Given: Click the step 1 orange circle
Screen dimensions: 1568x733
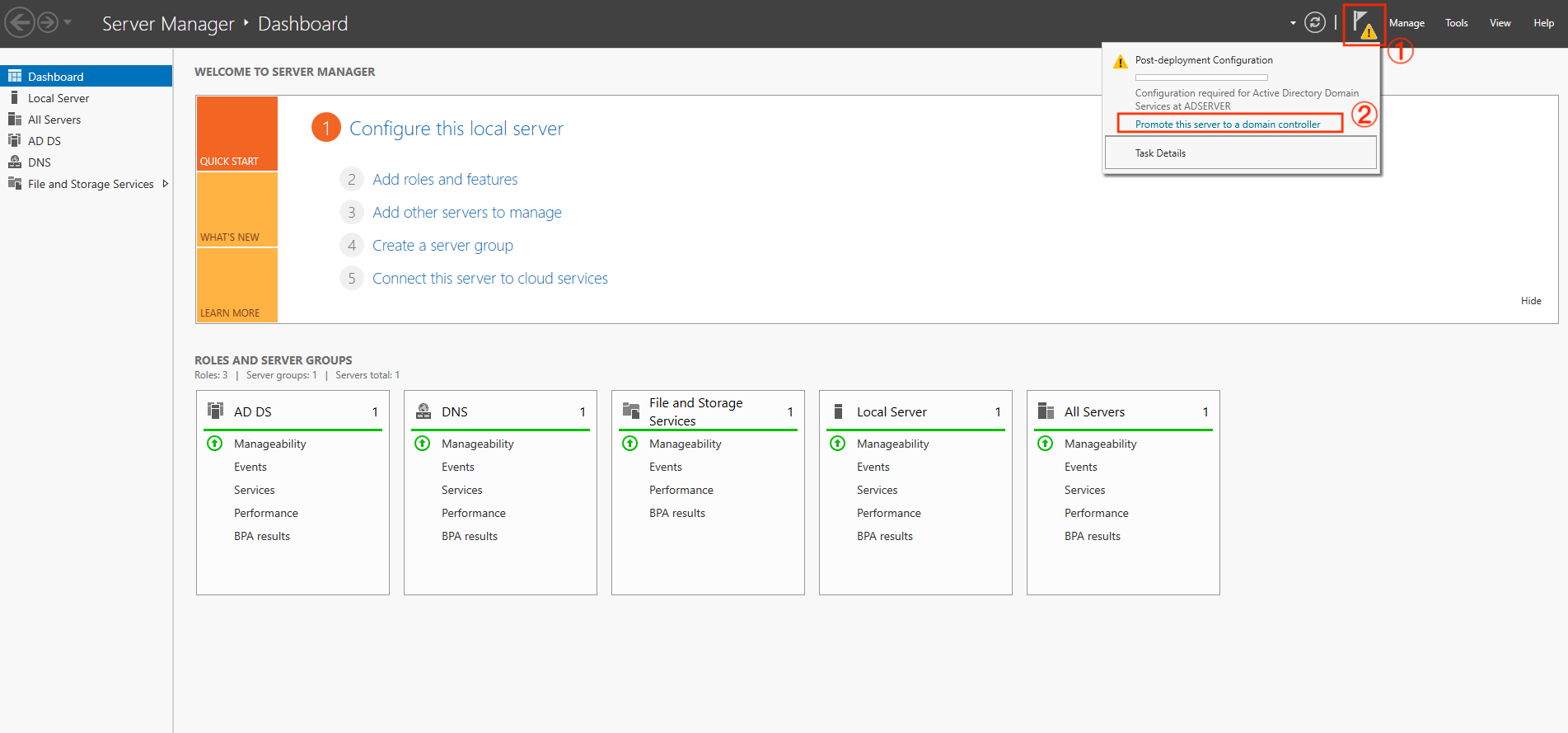Looking at the screenshot, I should tap(326, 128).
